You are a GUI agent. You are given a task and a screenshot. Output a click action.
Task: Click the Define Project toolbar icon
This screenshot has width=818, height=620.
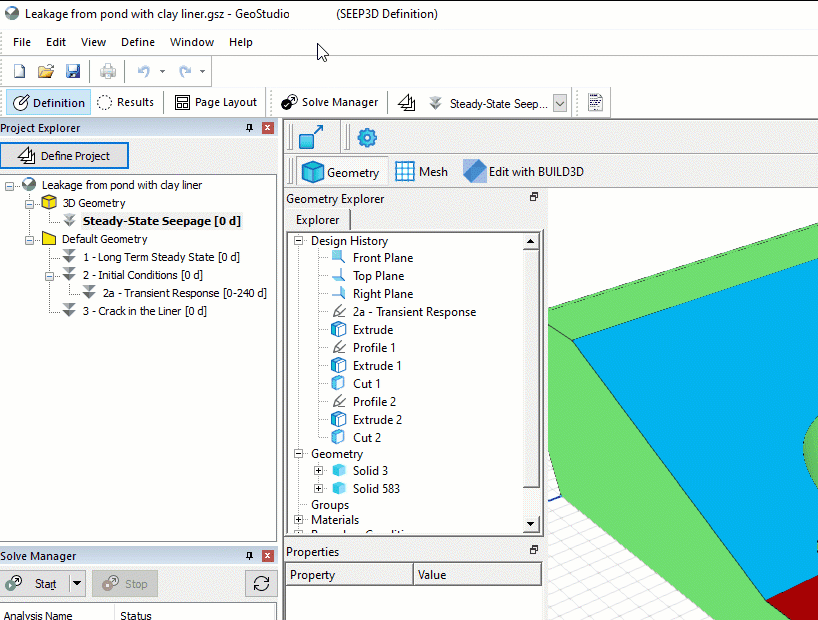pos(407,103)
